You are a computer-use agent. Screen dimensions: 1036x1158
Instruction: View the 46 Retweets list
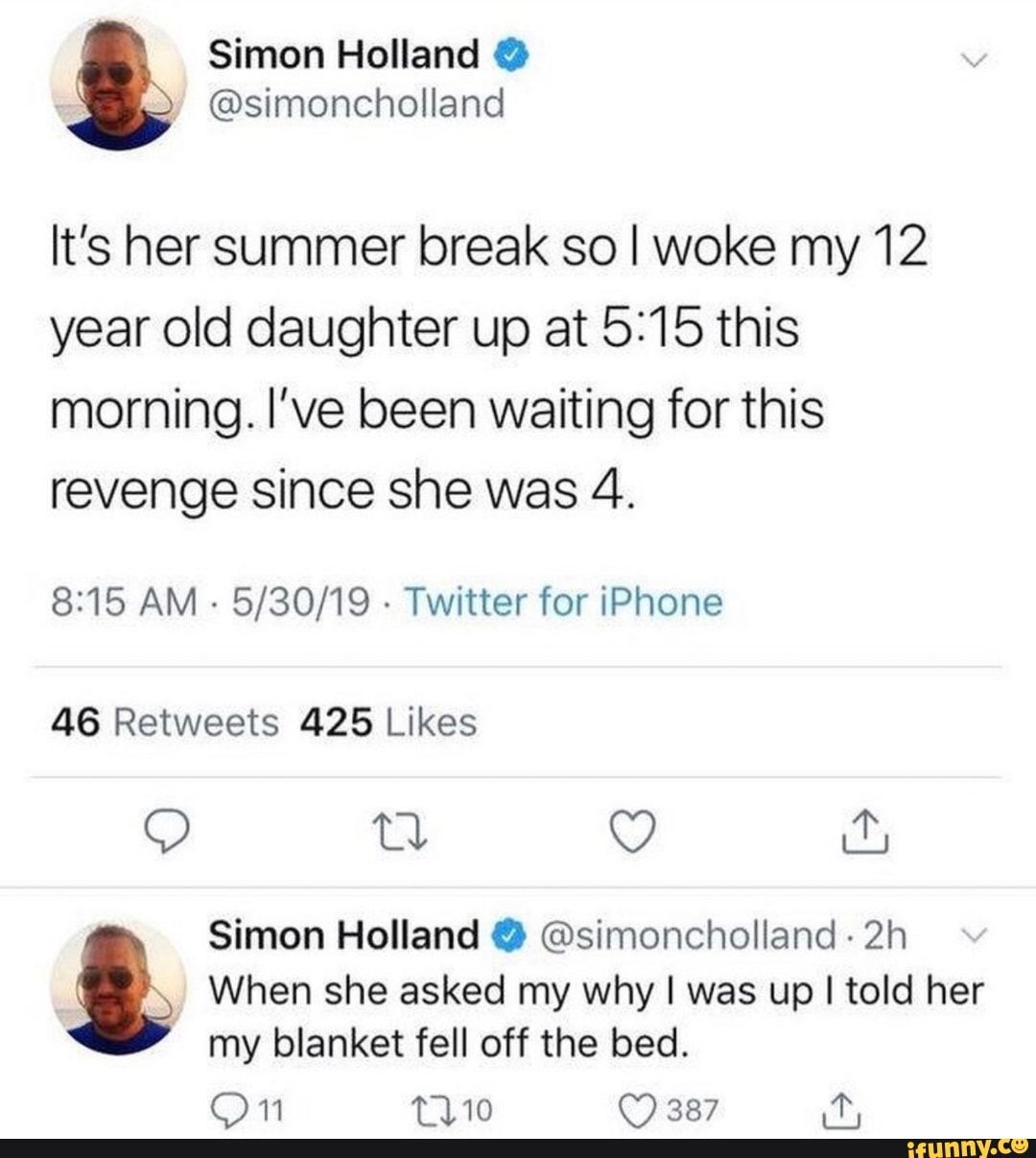point(163,722)
